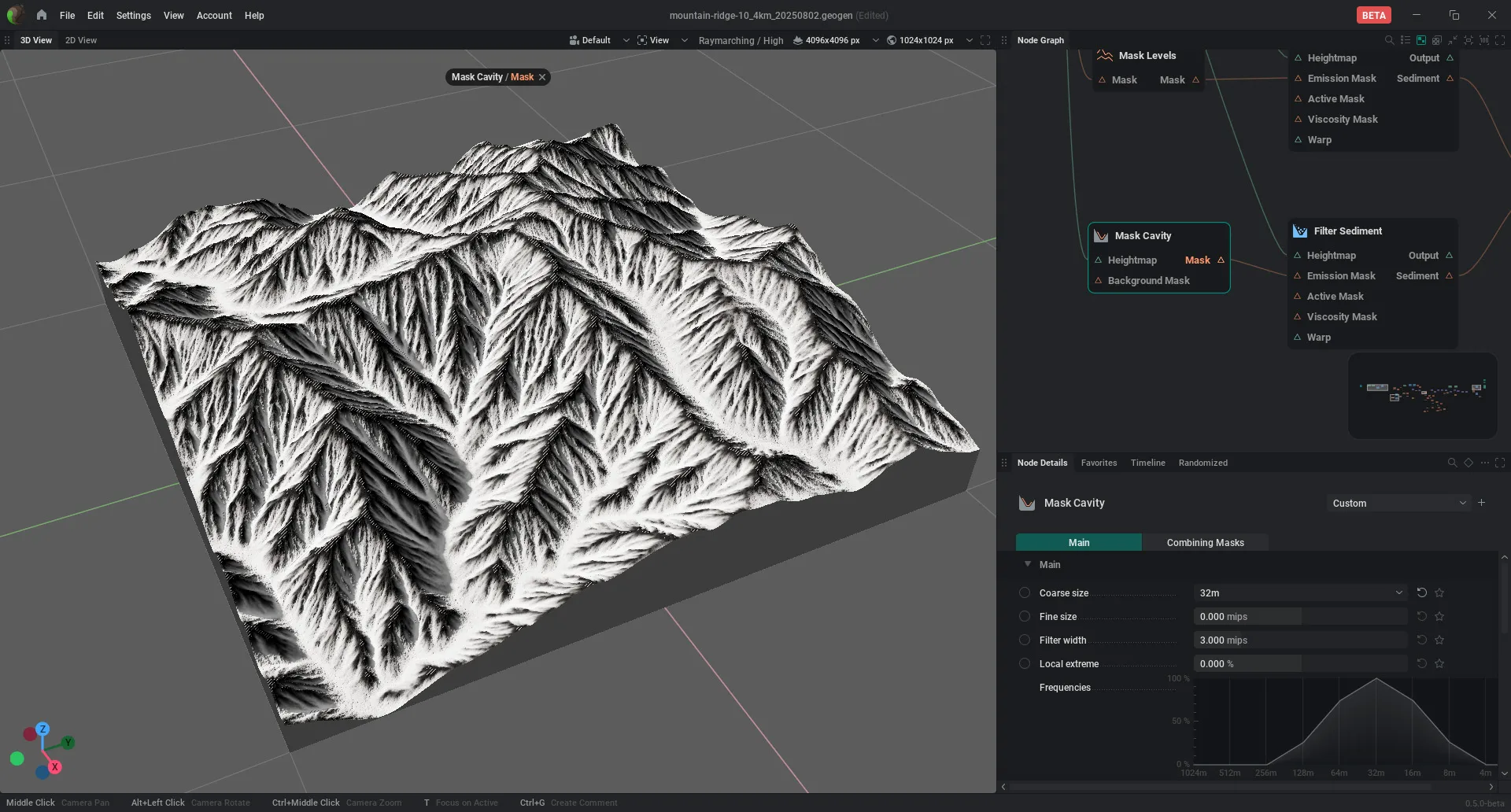Switch to the 2D View
Viewport: 1511px width, 812px height.
[81, 40]
